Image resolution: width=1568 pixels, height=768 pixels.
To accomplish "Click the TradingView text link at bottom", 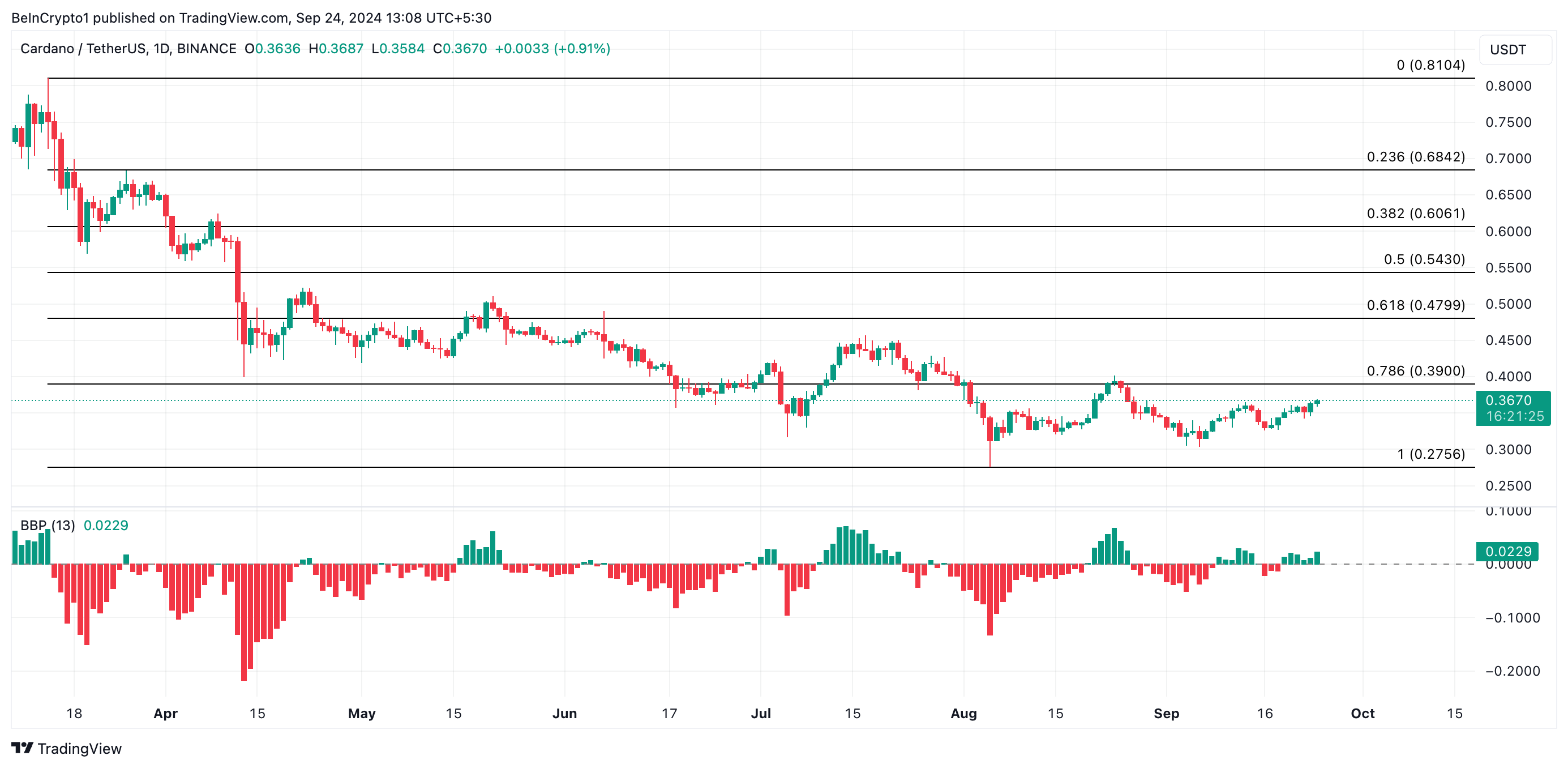I will click(x=79, y=749).
